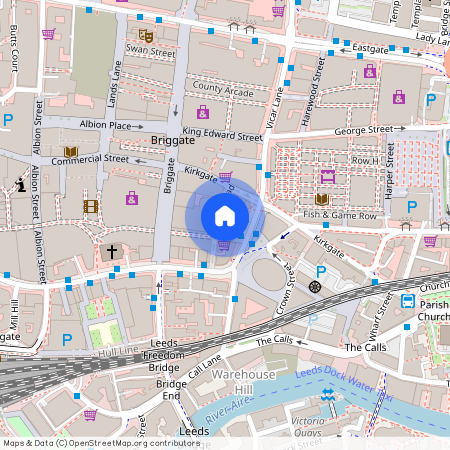Select the shopping cart icon directly below home marker
This screenshot has height=450, width=450.
[224, 246]
